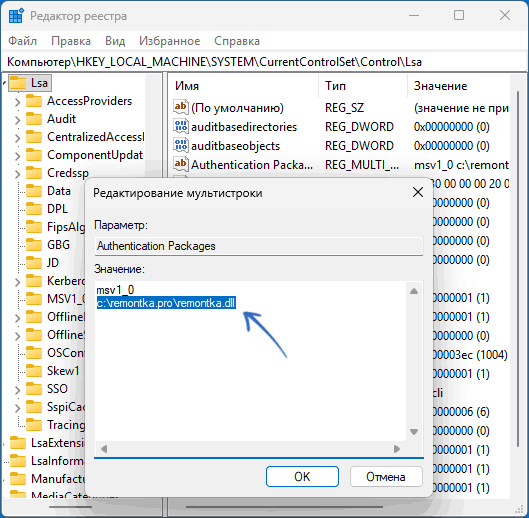Image resolution: width=529 pixels, height=518 pixels.
Task: Expand the SspiCache key node
Action: (x=18, y=408)
